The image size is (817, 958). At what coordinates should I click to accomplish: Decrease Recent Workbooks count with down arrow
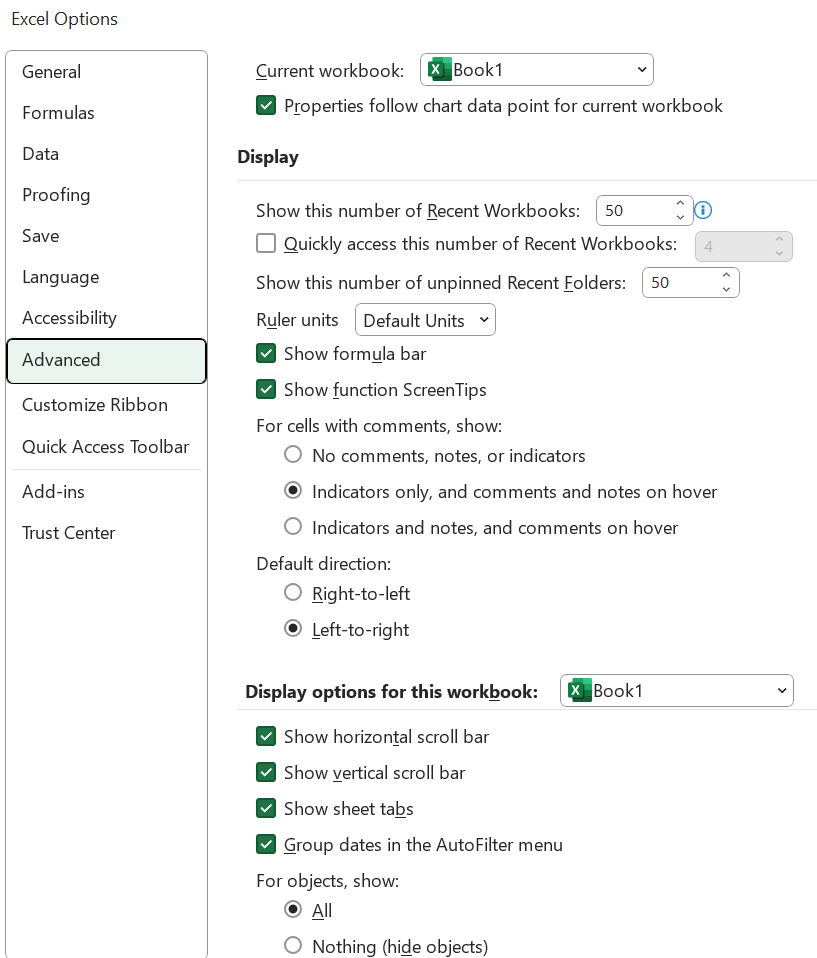[x=680, y=217]
